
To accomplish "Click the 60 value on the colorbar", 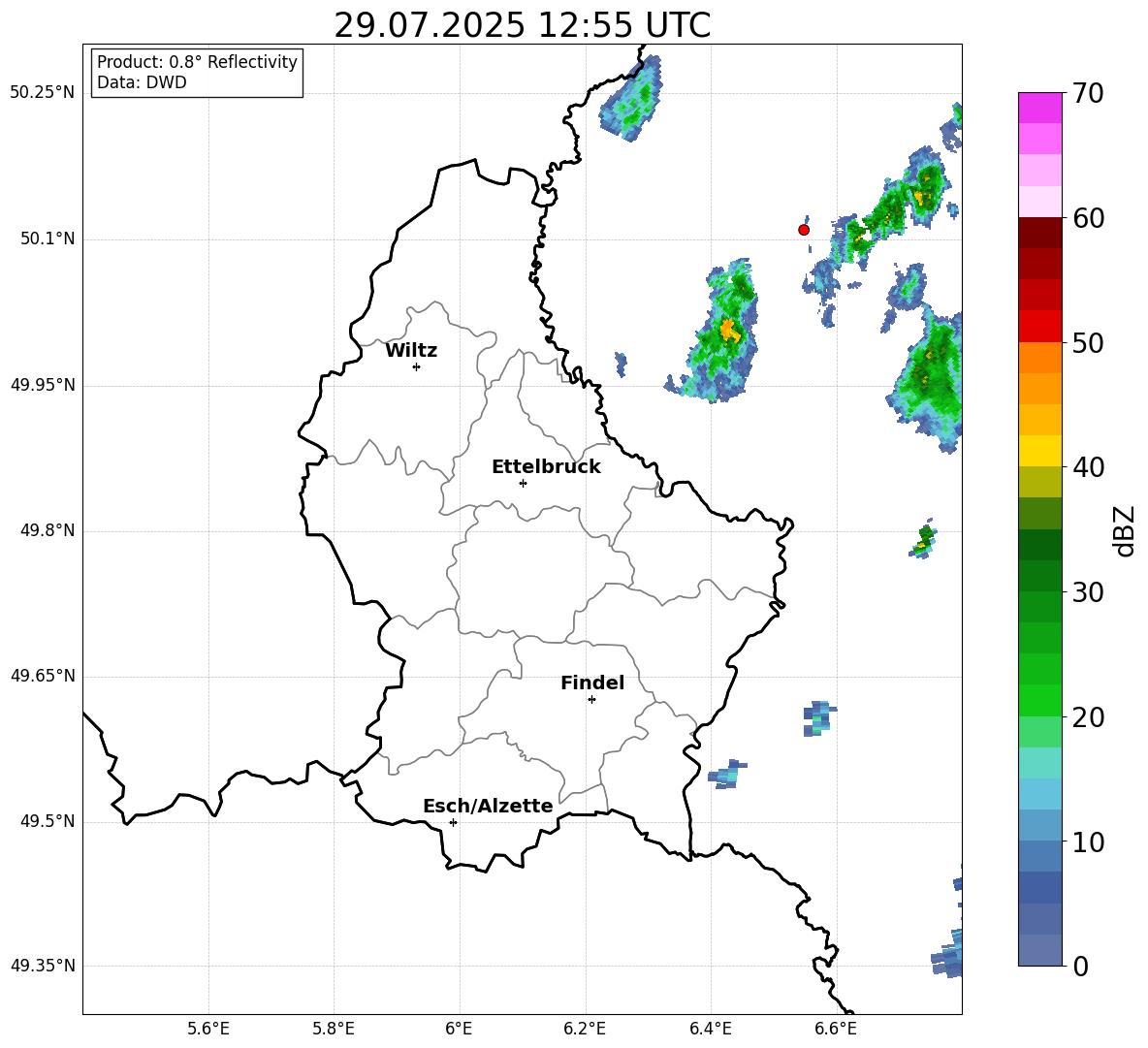I will click(x=1088, y=218).
